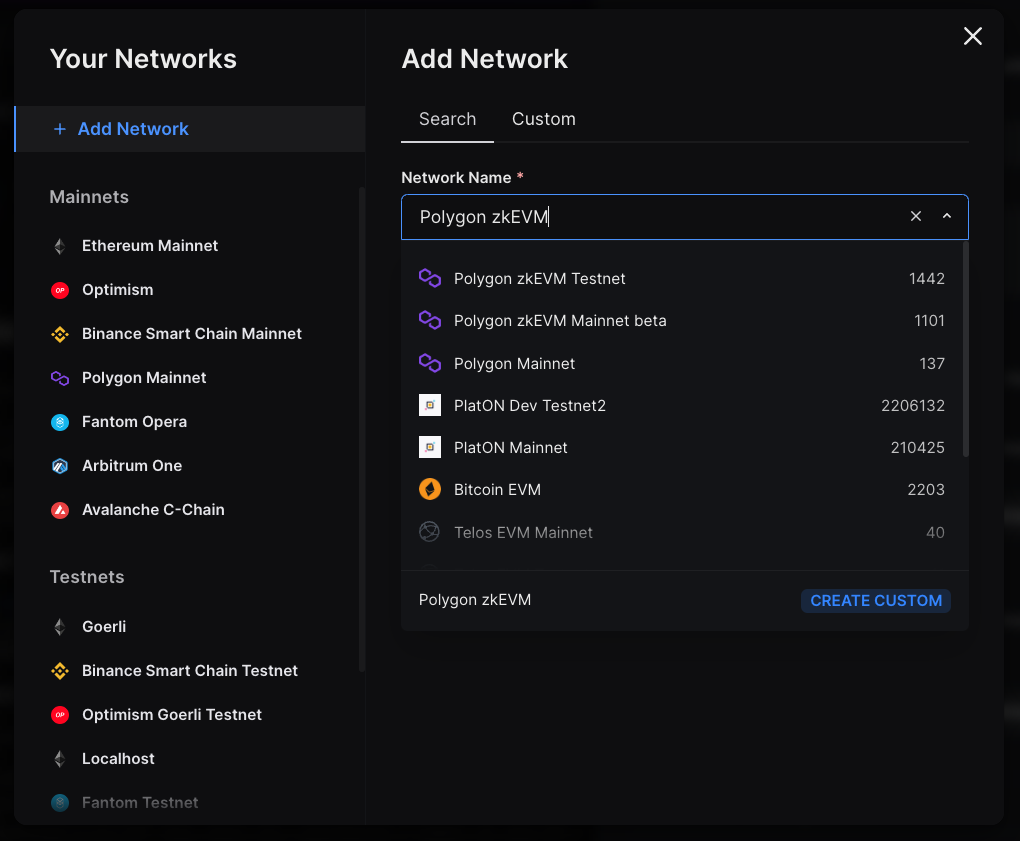Click the Goerli network diamond icon
Image resolution: width=1020 pixels, height=841 pixels.
click(60, 627)
